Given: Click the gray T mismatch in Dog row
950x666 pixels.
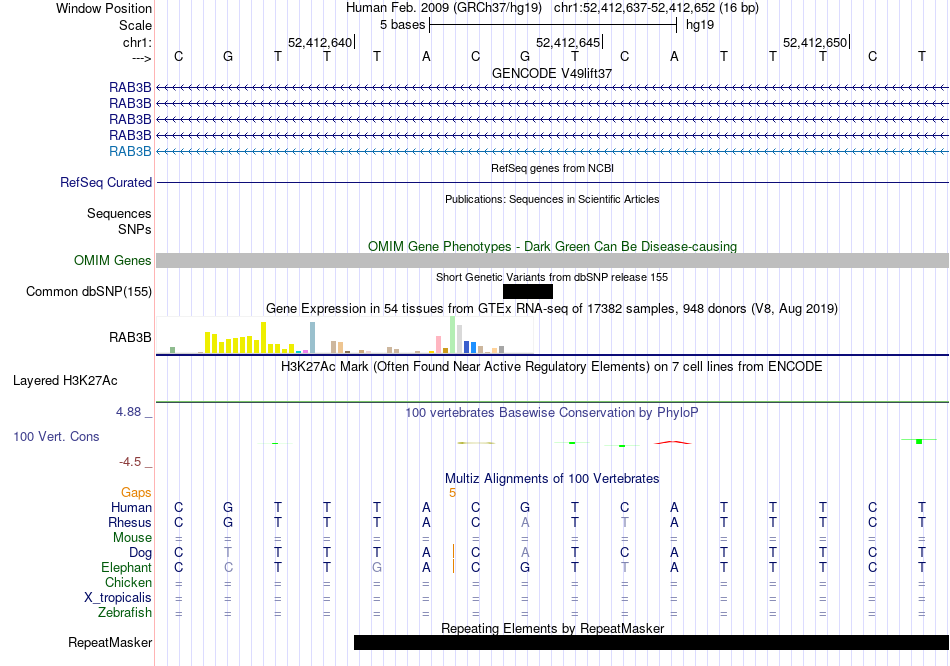Looking at the screenshot, I should (x=228, y=553).
